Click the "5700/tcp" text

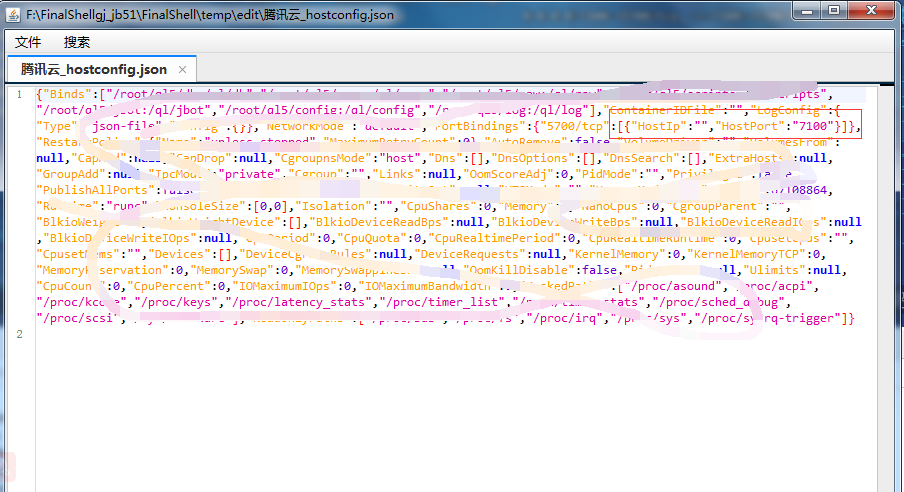572,126
